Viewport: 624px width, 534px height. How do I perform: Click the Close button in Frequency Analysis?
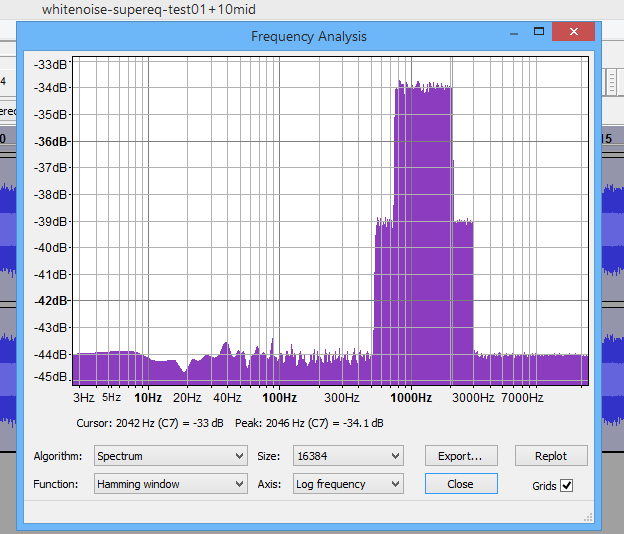461,483
